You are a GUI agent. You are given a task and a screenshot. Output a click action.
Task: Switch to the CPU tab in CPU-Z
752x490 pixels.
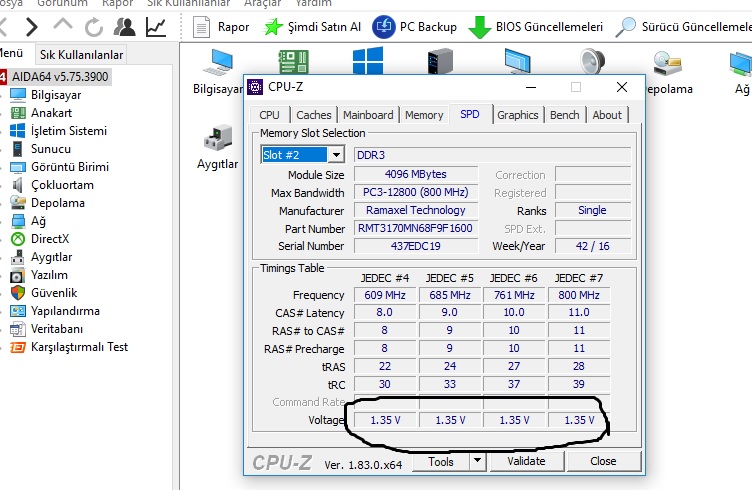(270, 115)
